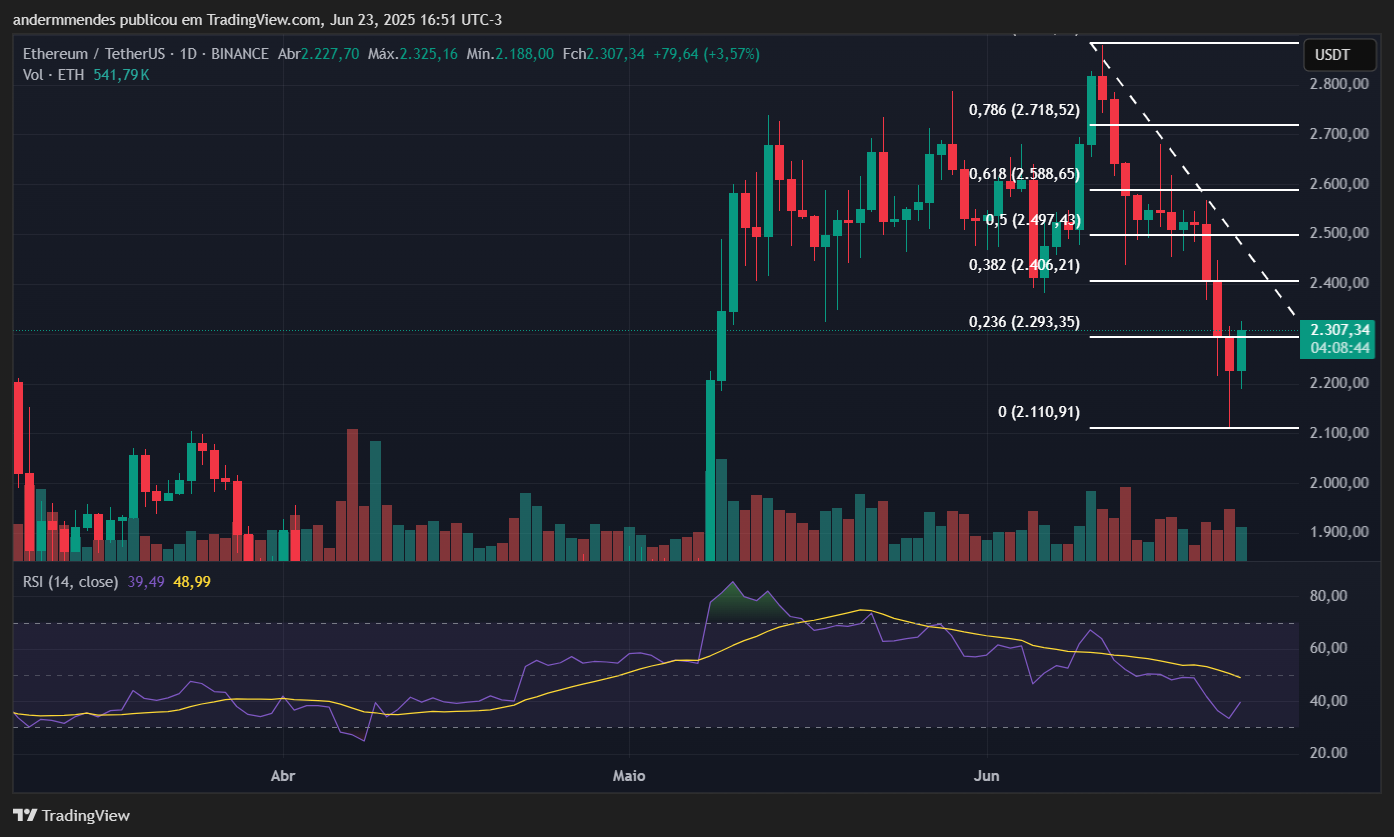Image resolution: width=1394 pixels, height=837 pixels.
Task: Click the 1.900,00 price axis label
Action: 1341,533
